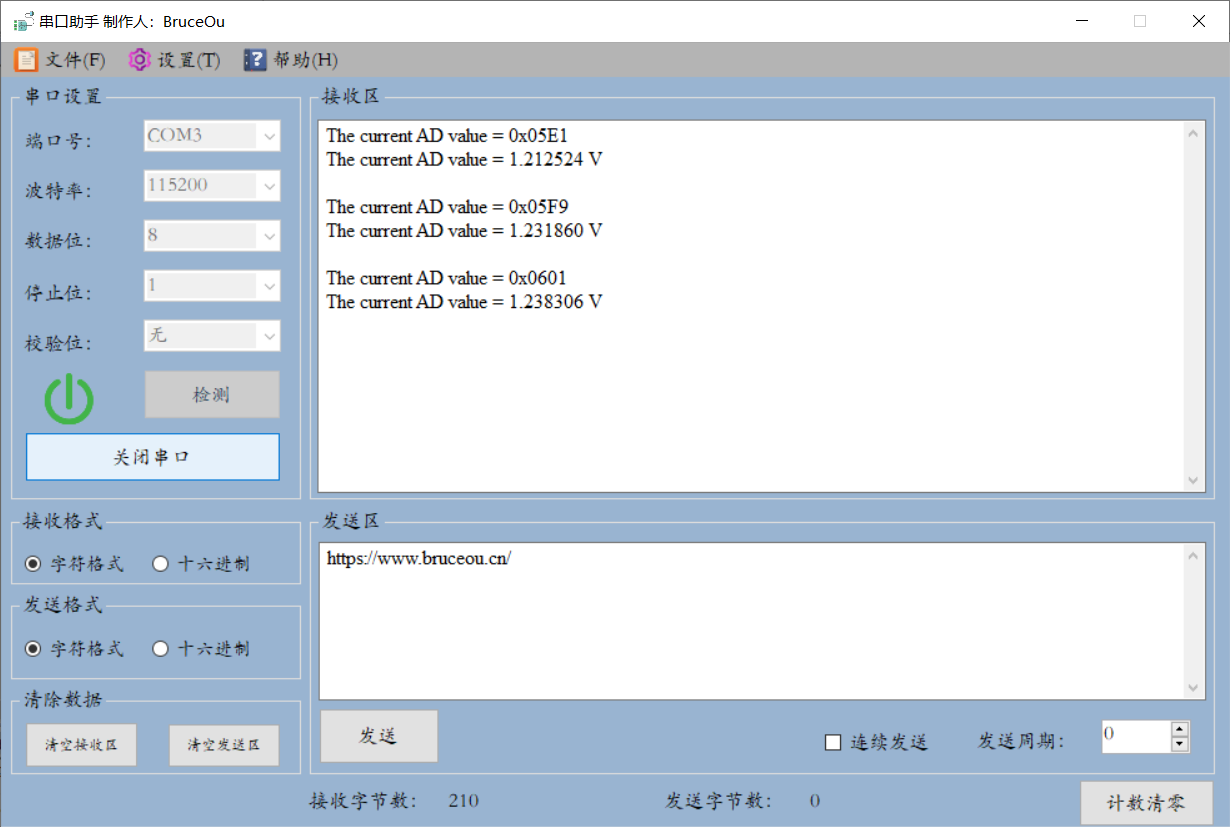The image size is (1230, 827).
Task: Click the text '1.238306 V' line
Action: [464, 302]
